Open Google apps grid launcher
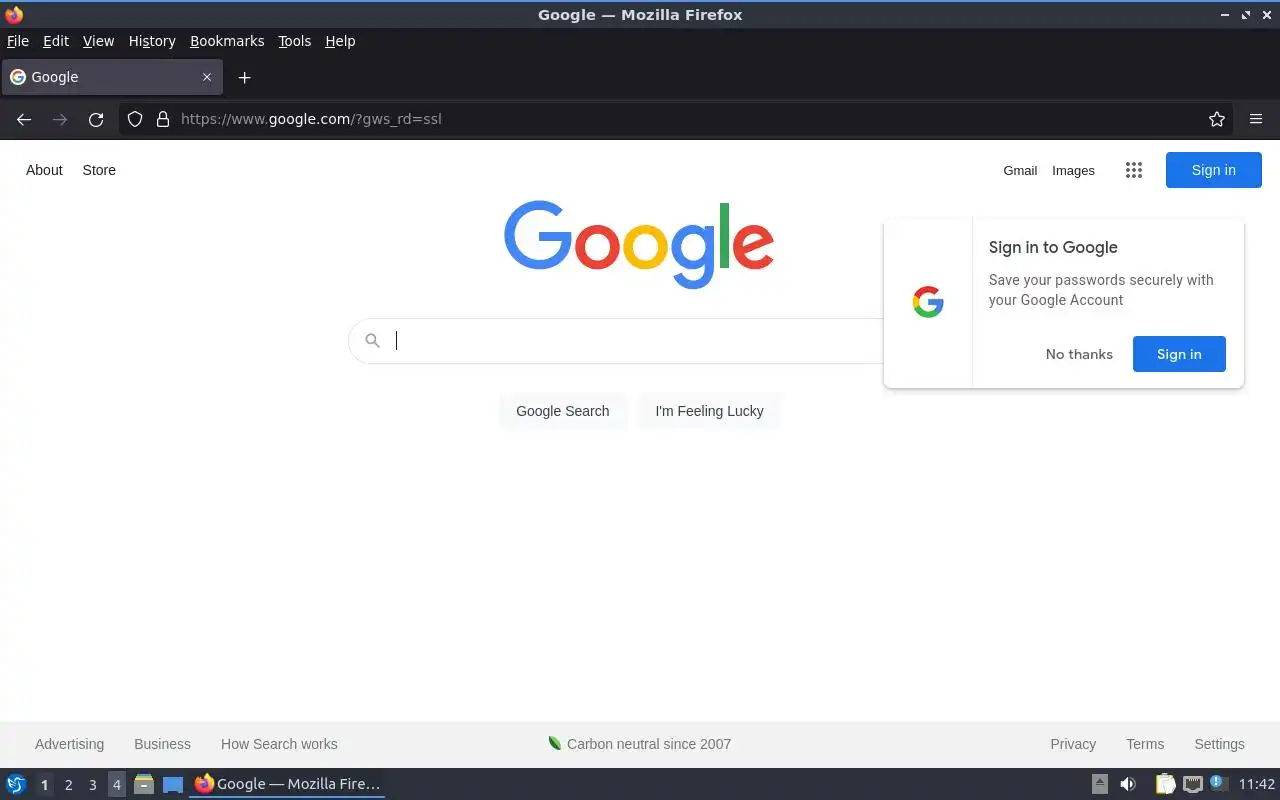The width and height of the screenshot is (1280, 800). pos(1133,170)
